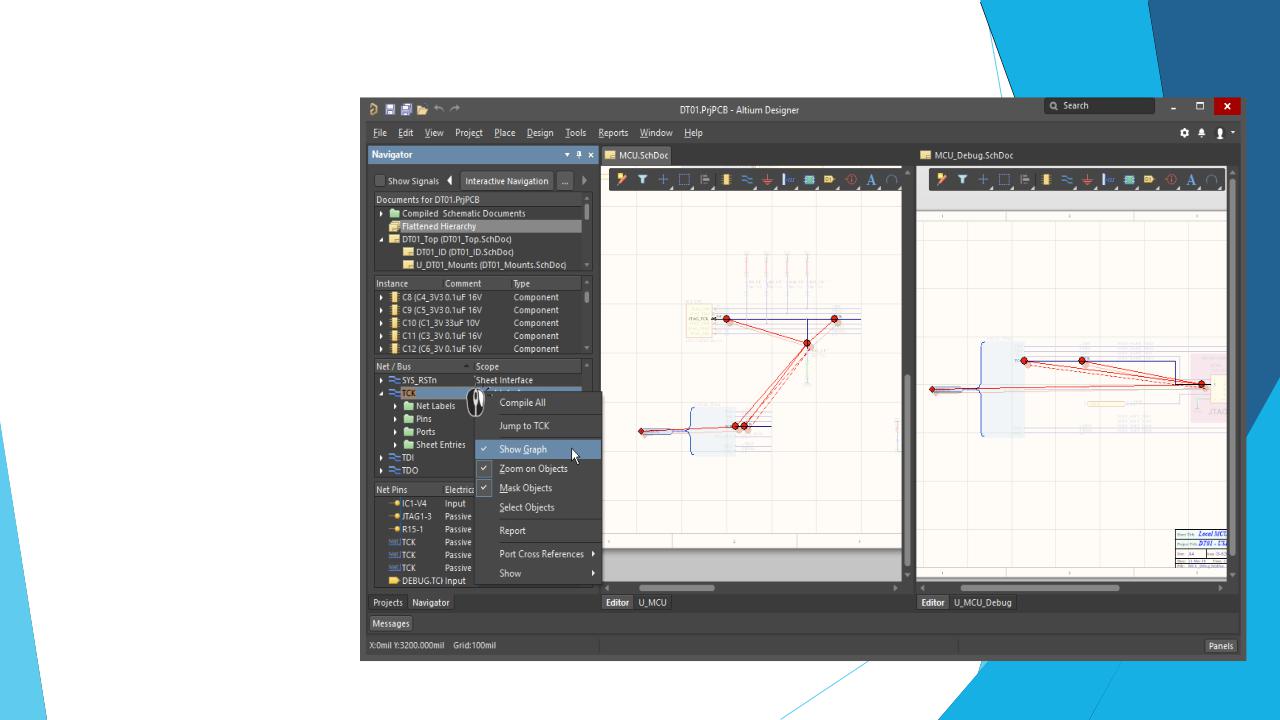Image resolution: width=1280 pixels, height=720 pixels.
Task: Collapse the DT01_Top tree node
Action: (381, 239)
